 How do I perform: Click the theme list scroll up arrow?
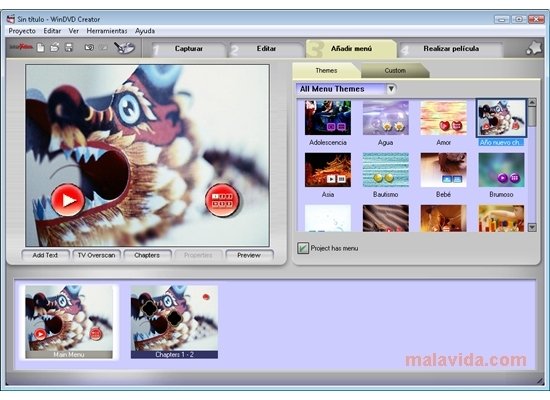tap(532, 102)
